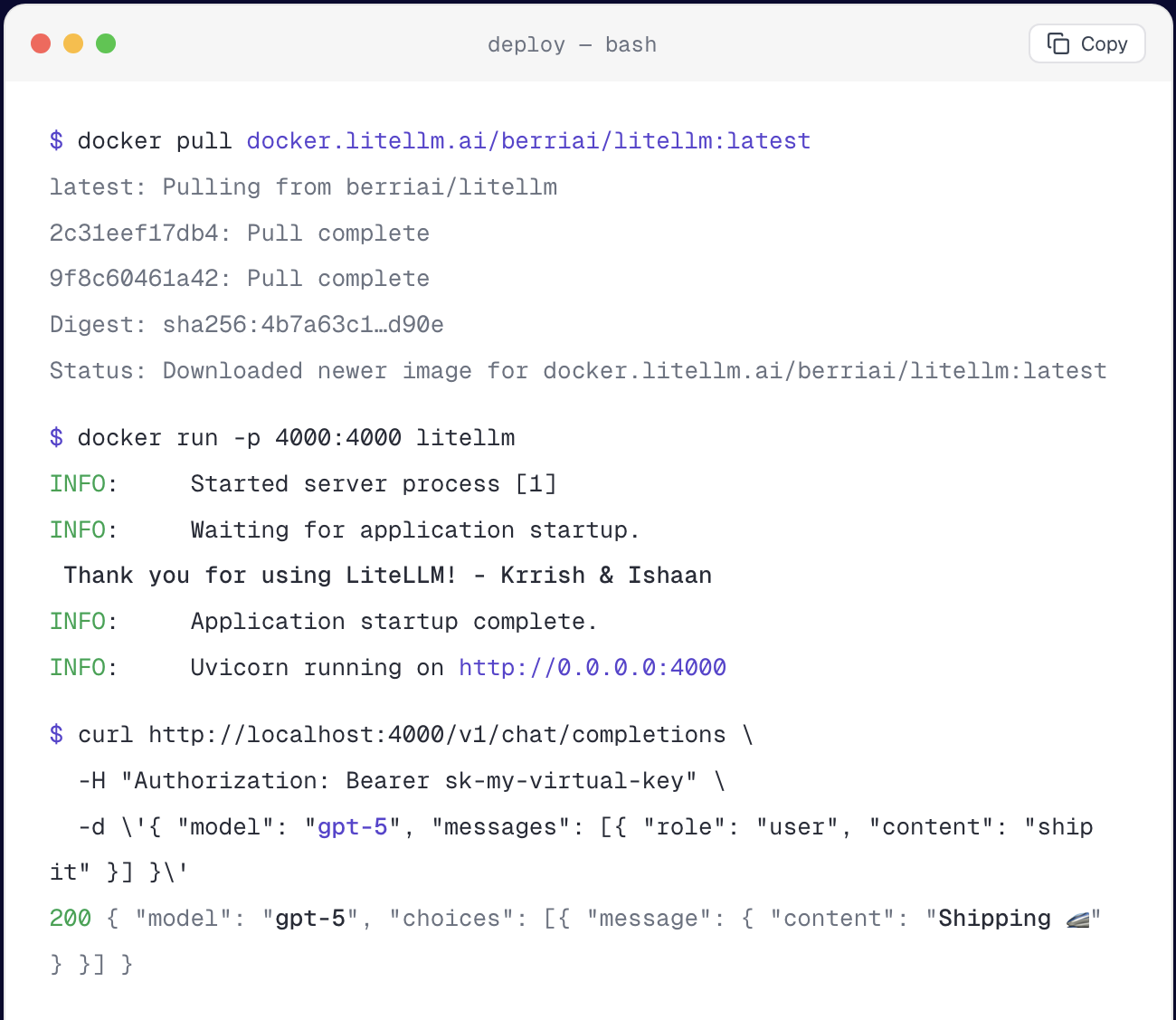Click the bullet train emoji in the response
The width and height of the screenshot is (1176, 1020).
(x=1077, y=920)
